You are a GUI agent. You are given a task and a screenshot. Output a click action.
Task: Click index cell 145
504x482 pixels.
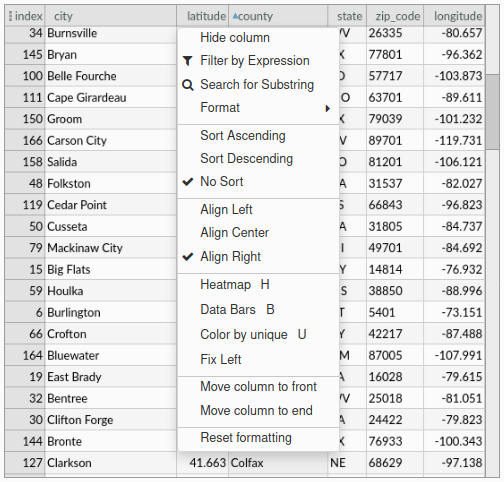tap(25, 55)
